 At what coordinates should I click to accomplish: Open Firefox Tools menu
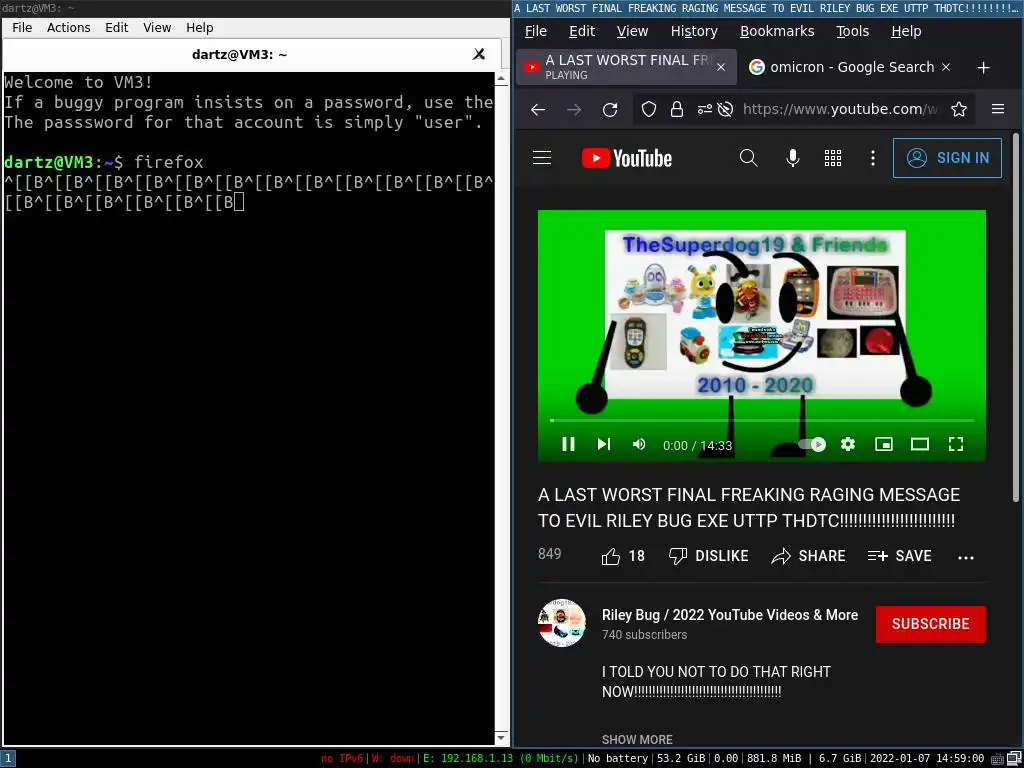coord(852,31)
